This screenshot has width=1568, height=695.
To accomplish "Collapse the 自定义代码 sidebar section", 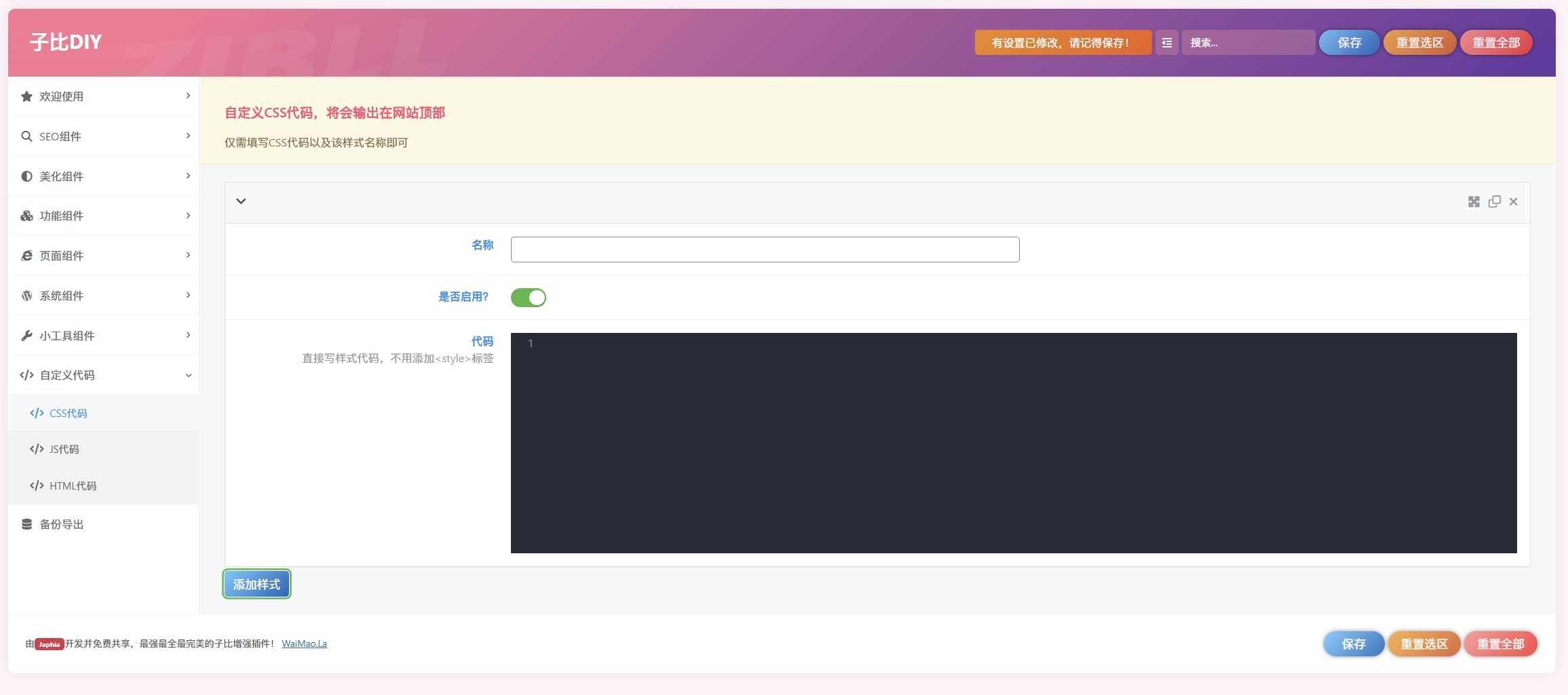I will [x=188, y=376].
